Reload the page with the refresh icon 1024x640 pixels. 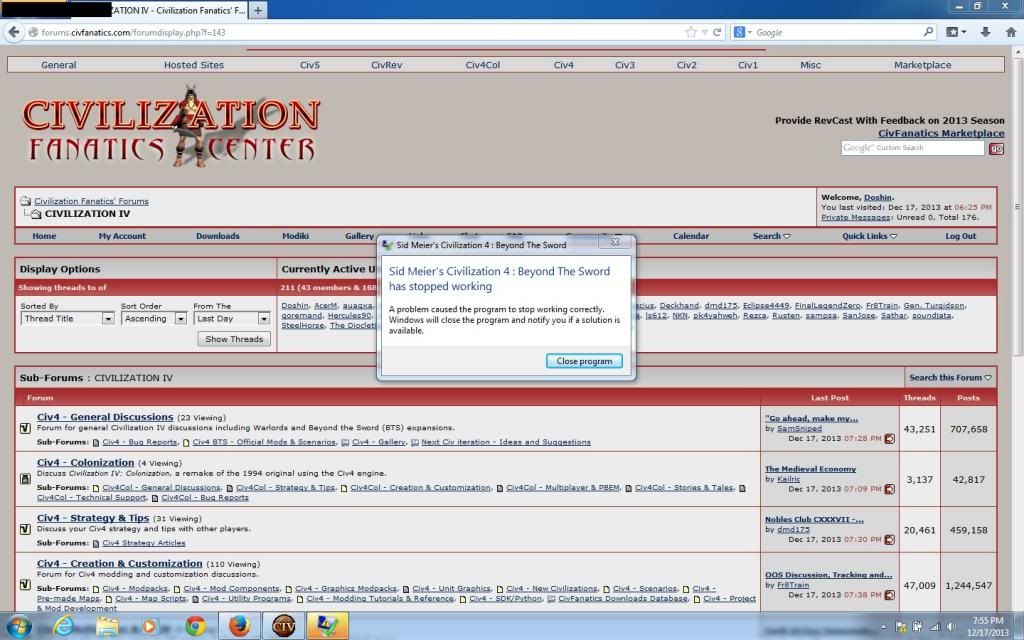717,32
